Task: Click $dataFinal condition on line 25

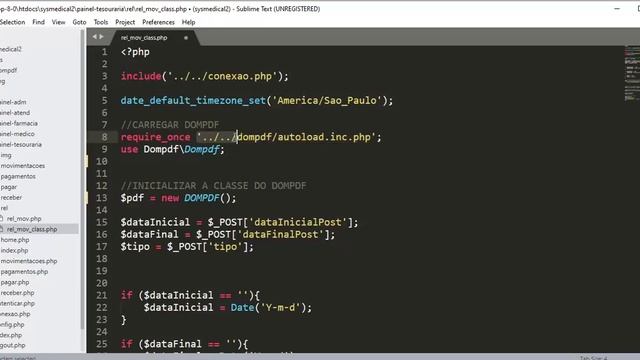Action: pos(173,344)
